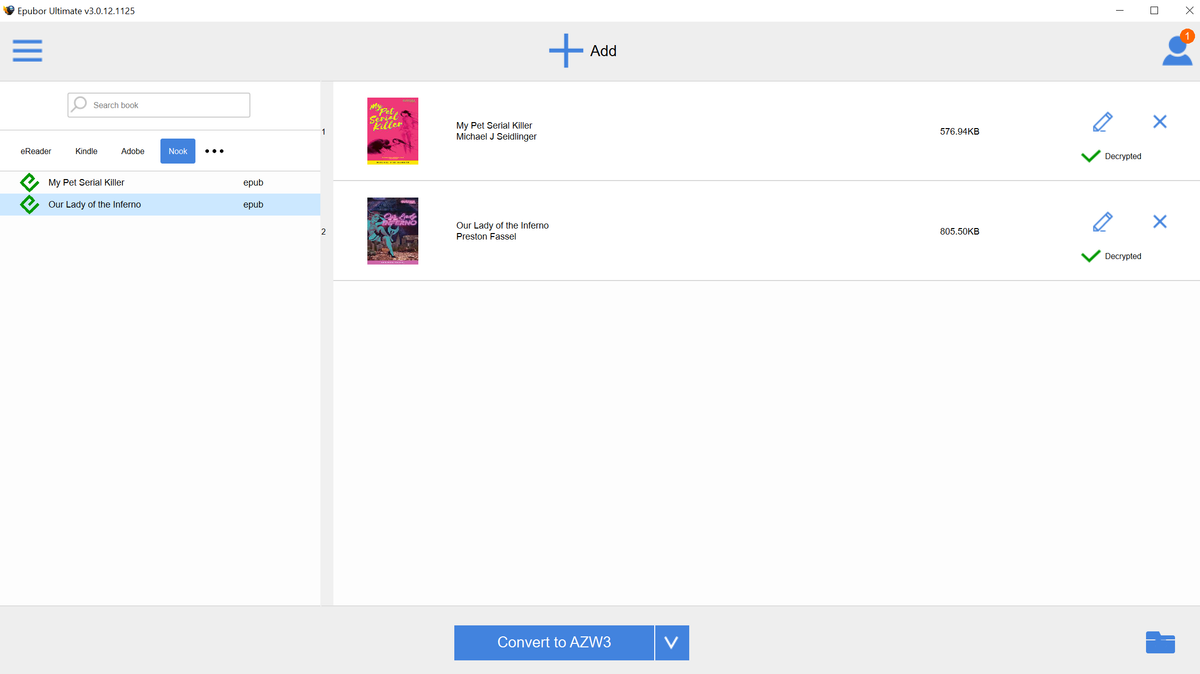Click Convert to AZW3
The height and width of the screenshot is (674, 1200).
point(553,643)
